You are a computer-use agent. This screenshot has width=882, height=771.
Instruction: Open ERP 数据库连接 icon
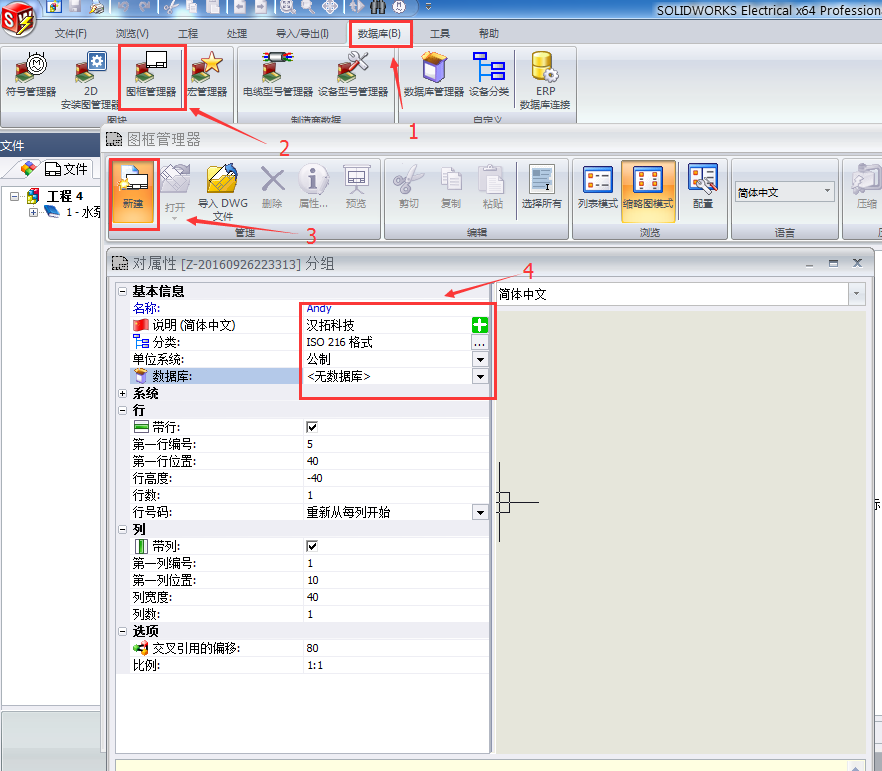[x=545, y=80]
